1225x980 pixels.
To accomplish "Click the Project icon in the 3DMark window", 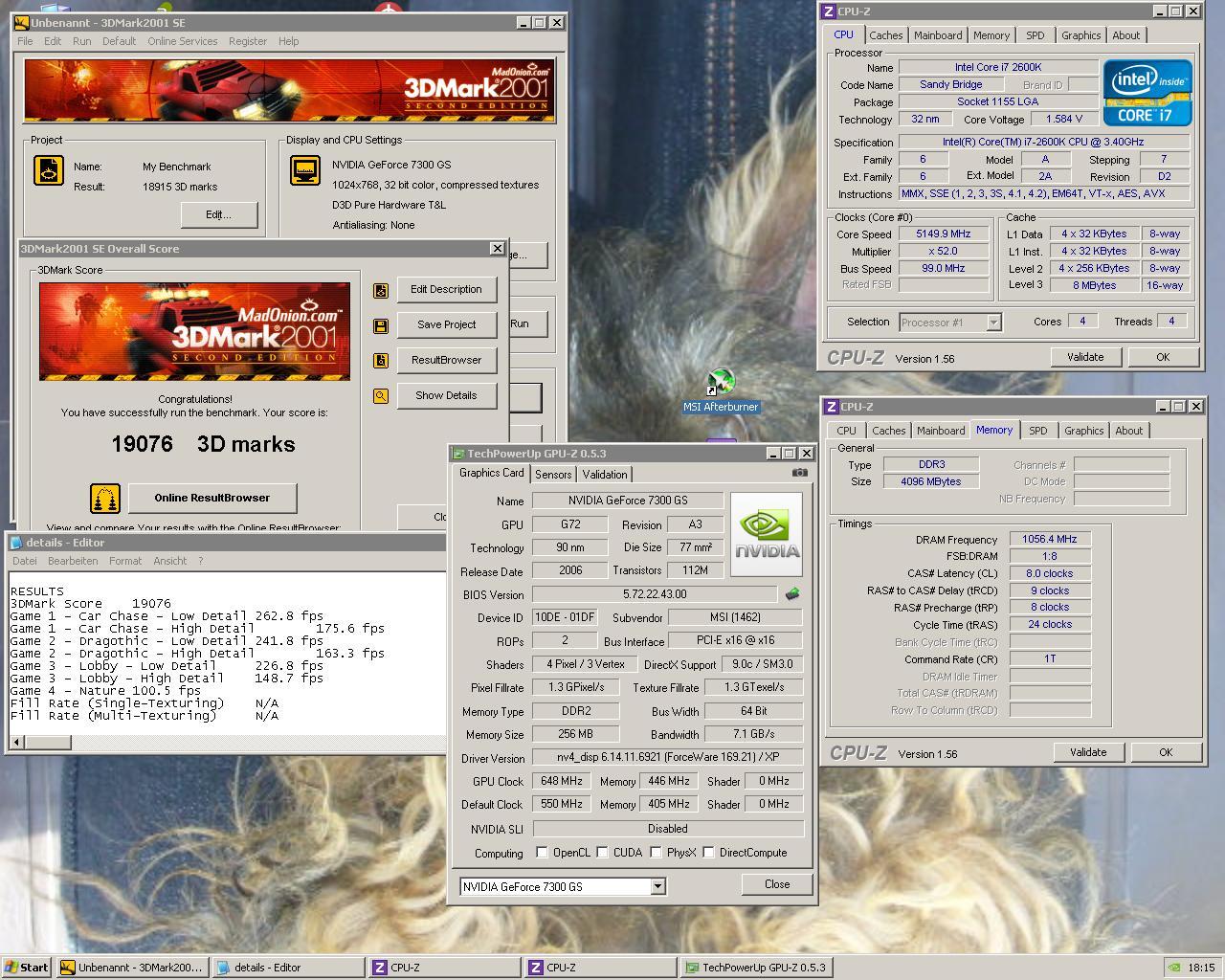I will pyautogui.click(x=49, y=170).
